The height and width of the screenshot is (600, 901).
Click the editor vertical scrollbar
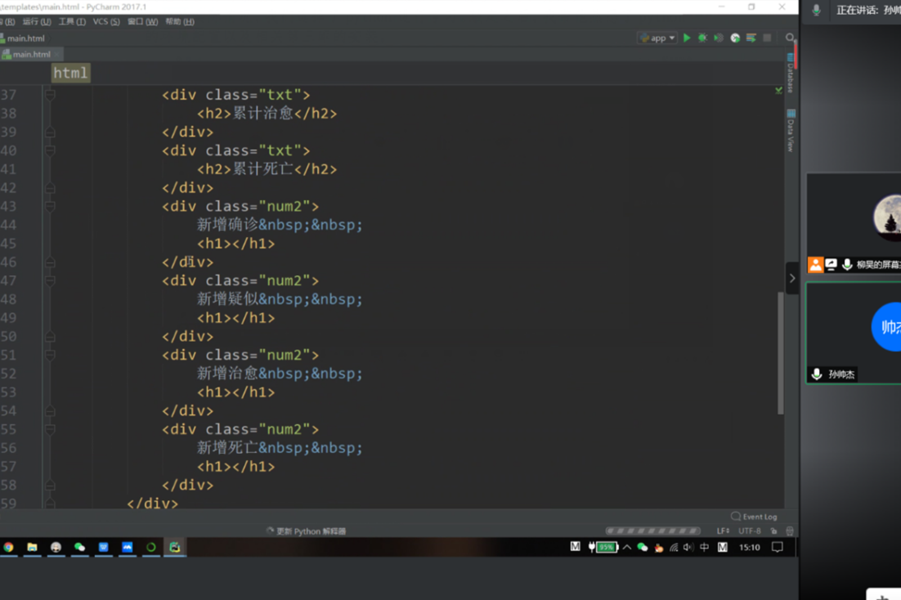(781, 350)
